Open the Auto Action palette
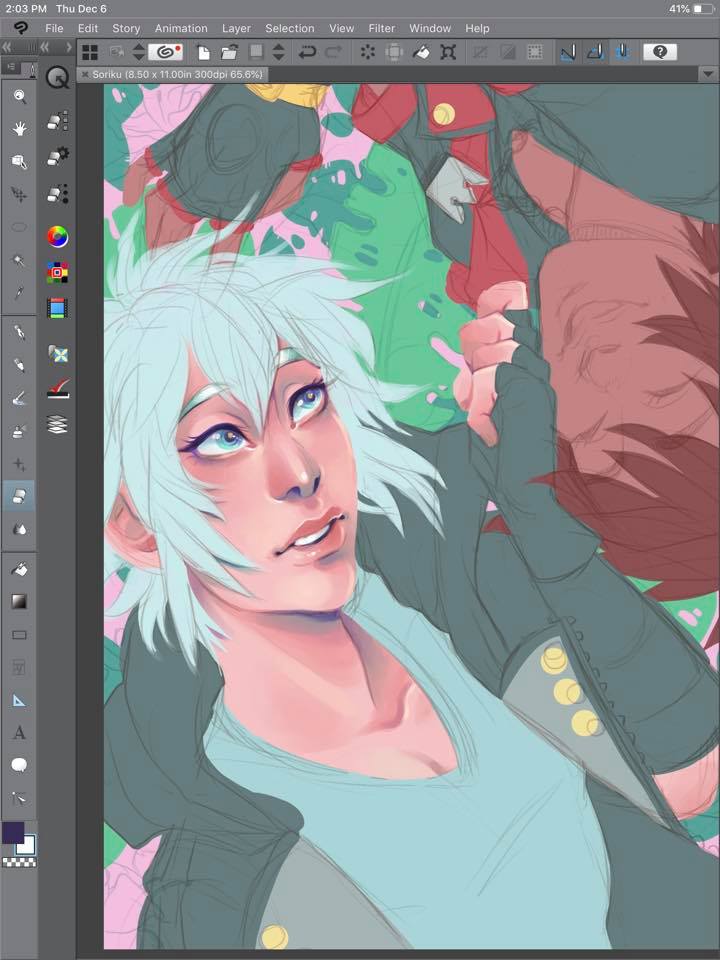This screenshot has width=720, height=960. pos(58,389)
